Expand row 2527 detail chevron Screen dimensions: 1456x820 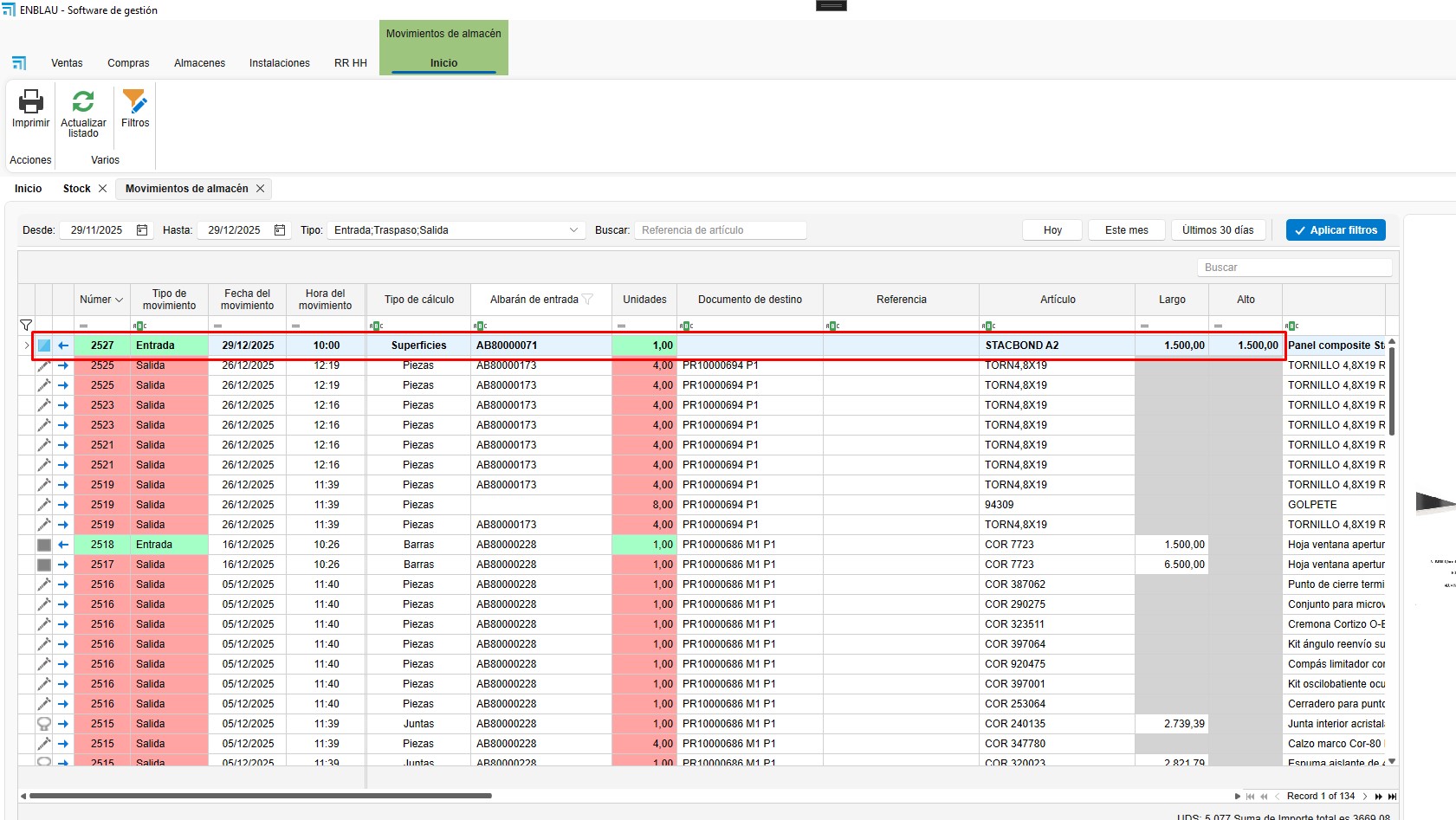(26, 345)
